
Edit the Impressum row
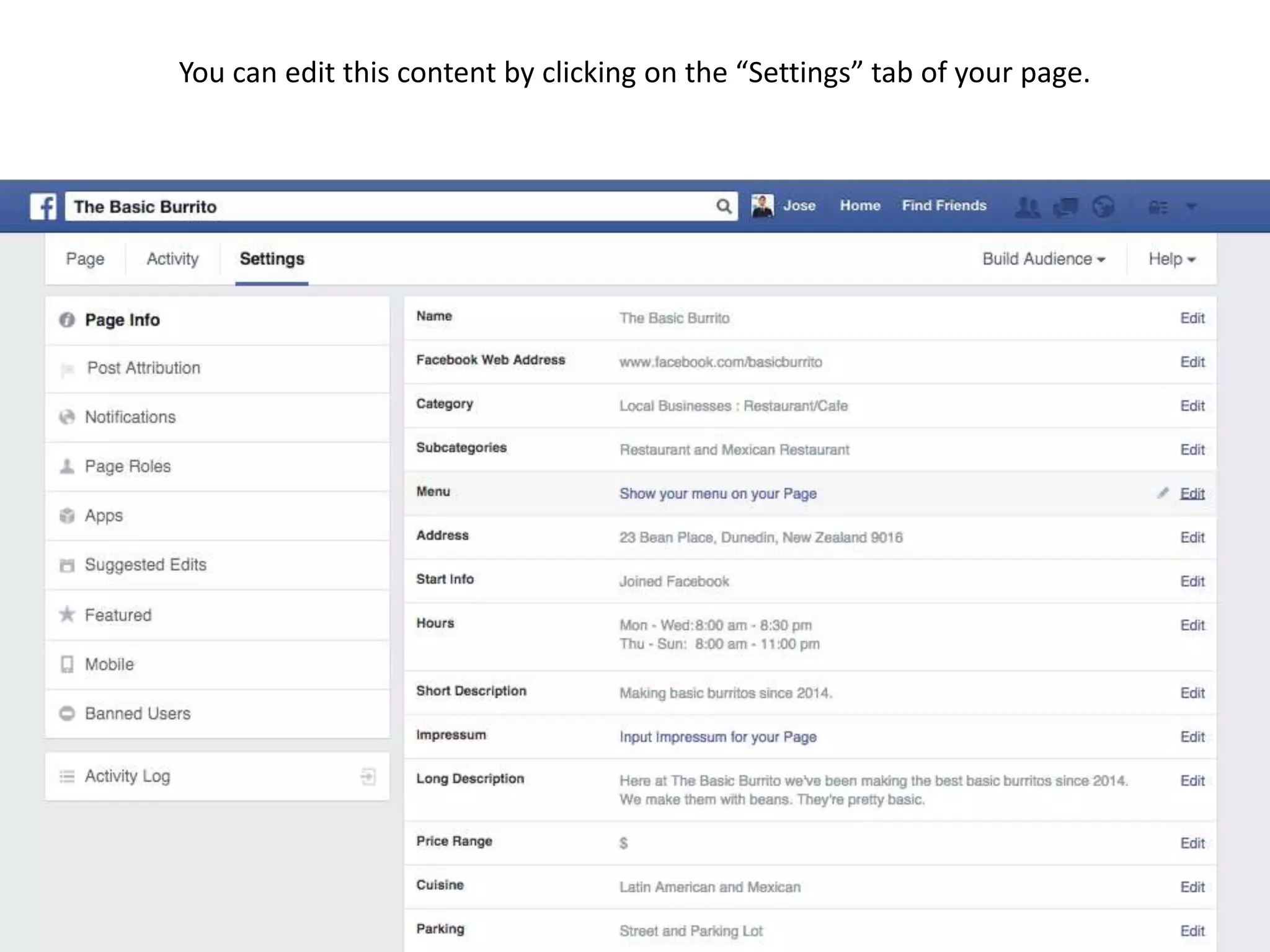point(1192,737)
